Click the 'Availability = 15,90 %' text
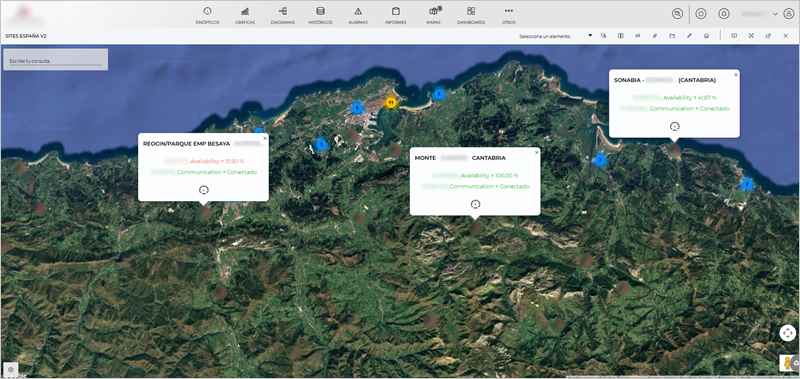This screenshot has width=800, height=379. click(x=217, y=161)
